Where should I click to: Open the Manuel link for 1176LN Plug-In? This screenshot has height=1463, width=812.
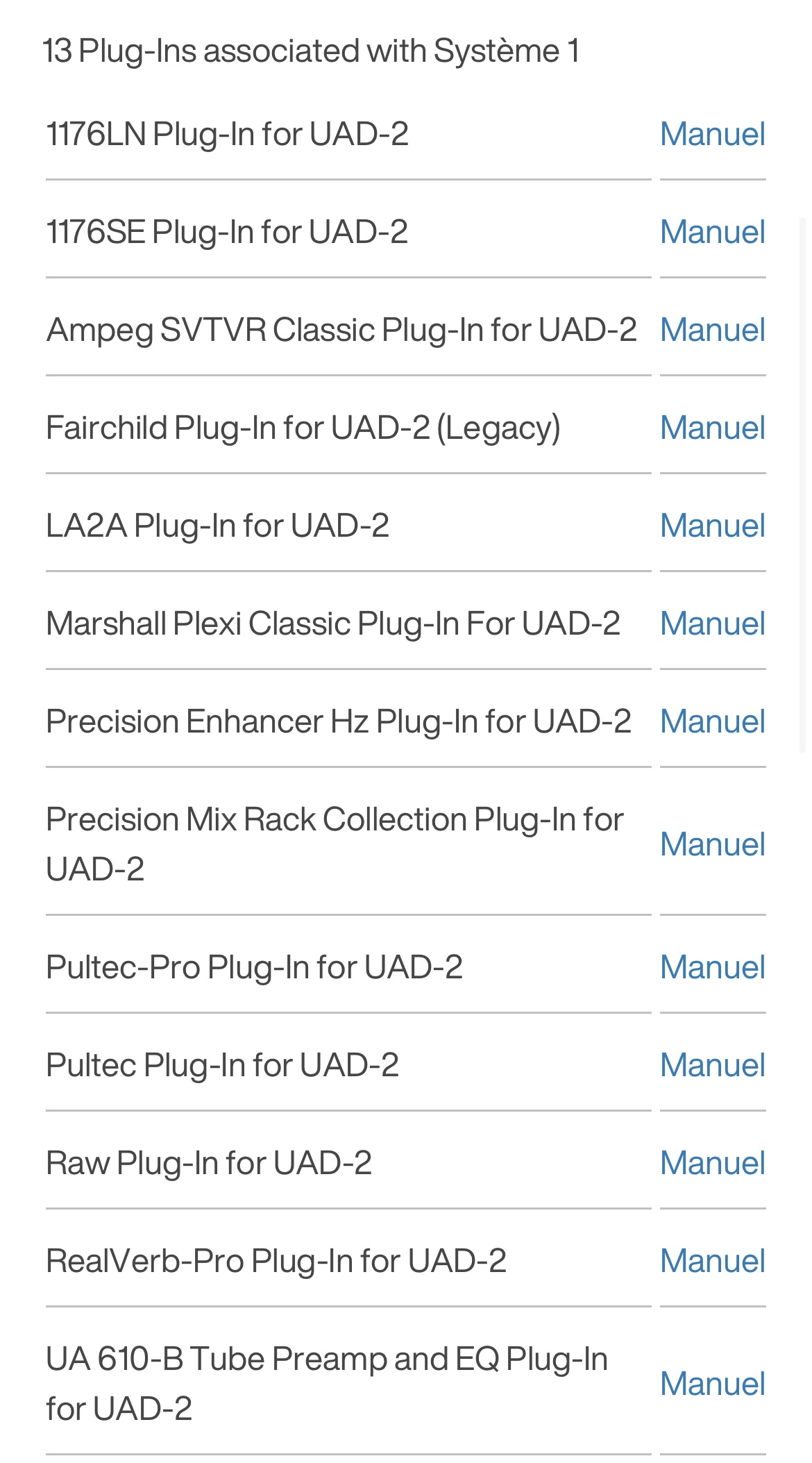click(x=713, y=134)
